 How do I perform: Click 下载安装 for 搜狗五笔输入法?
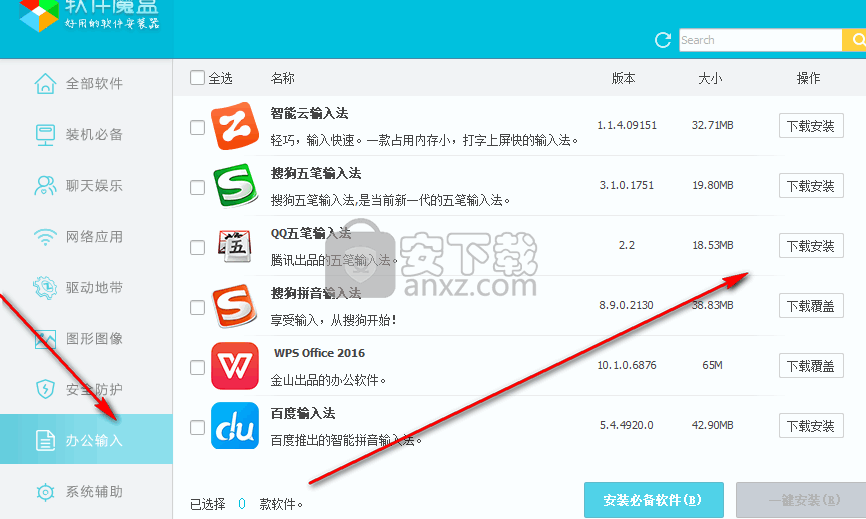[x=811, y=186]
